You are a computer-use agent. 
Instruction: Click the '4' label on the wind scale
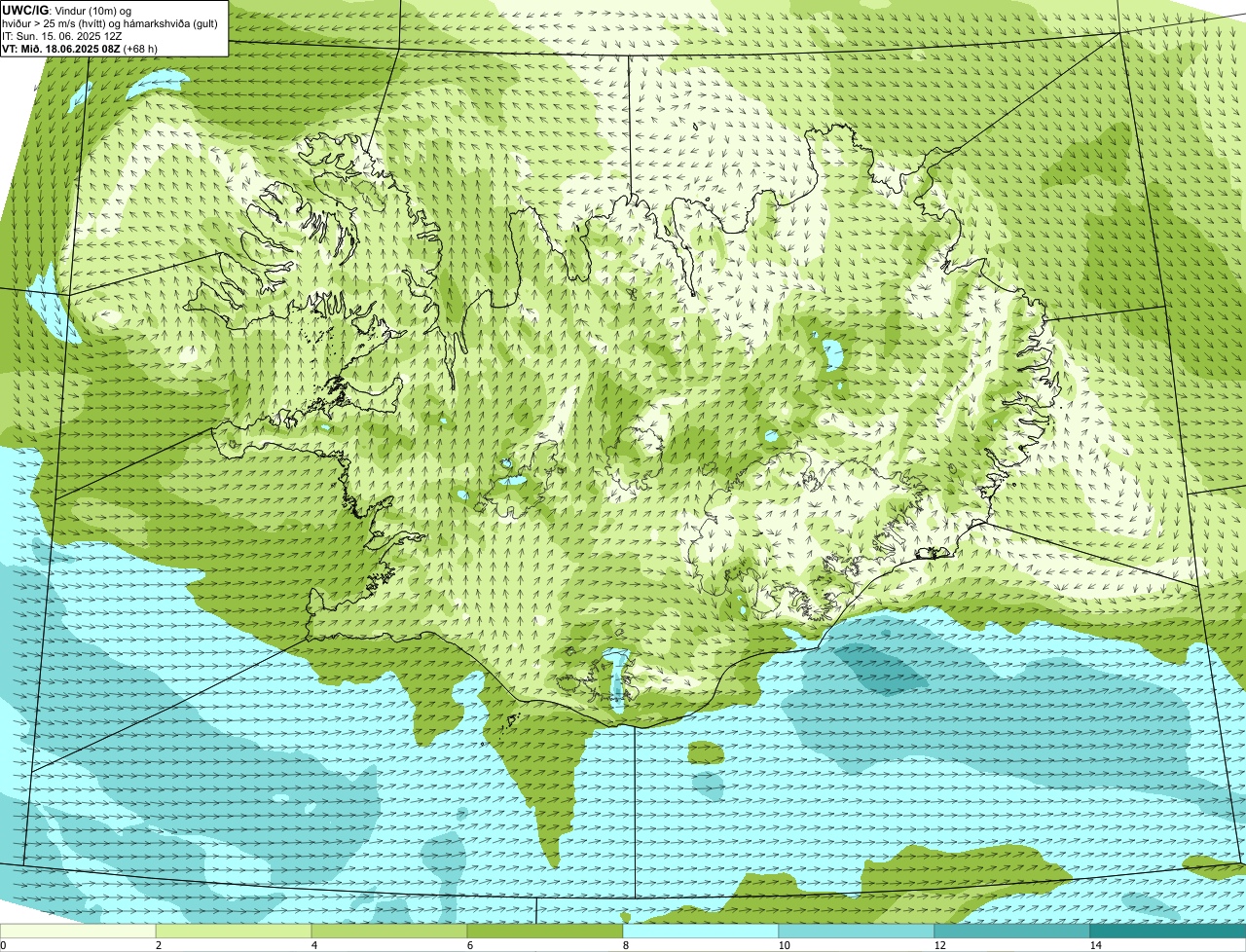(313, 945)
